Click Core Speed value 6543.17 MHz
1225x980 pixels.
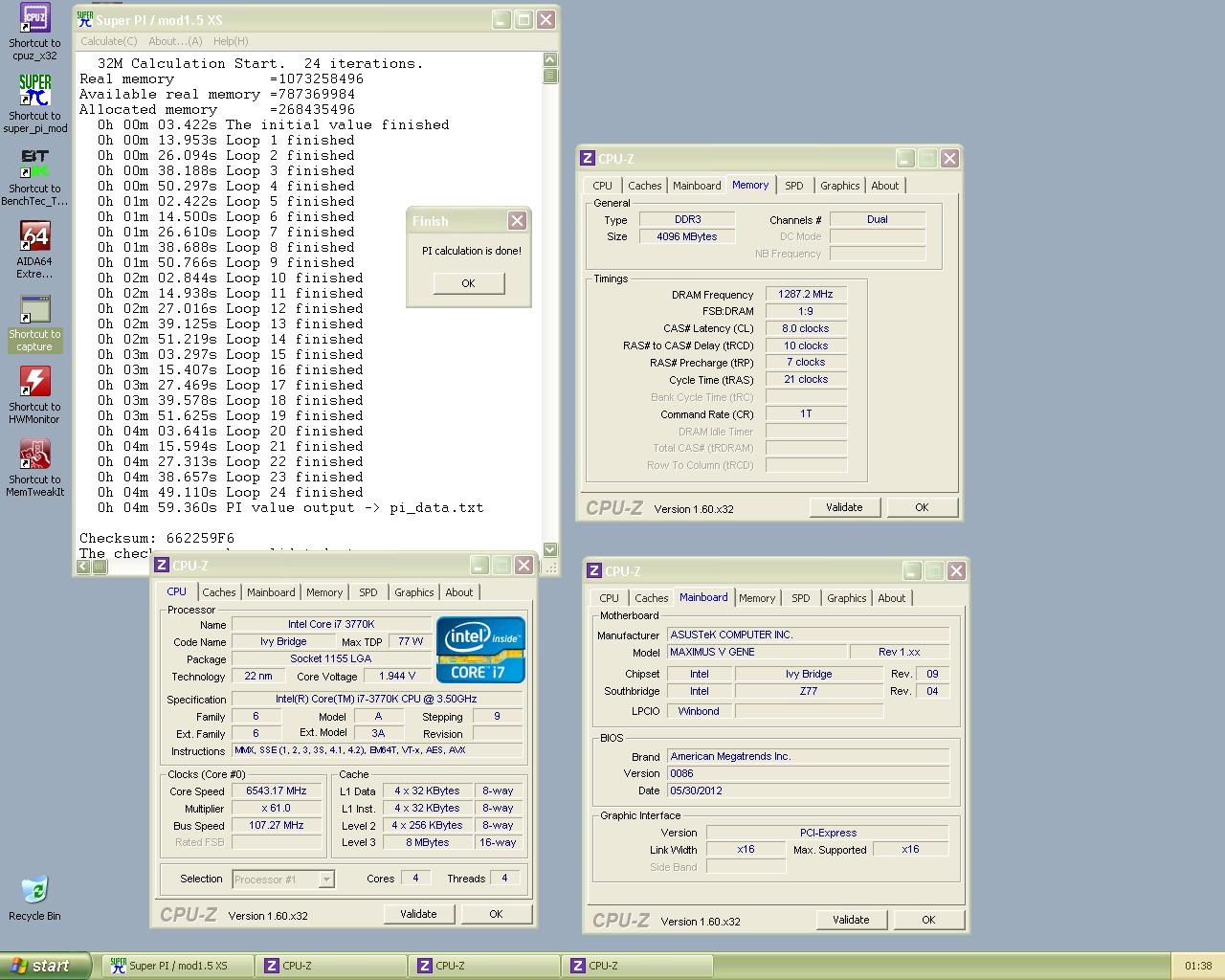pyautogui.click(x=277, y=791)
